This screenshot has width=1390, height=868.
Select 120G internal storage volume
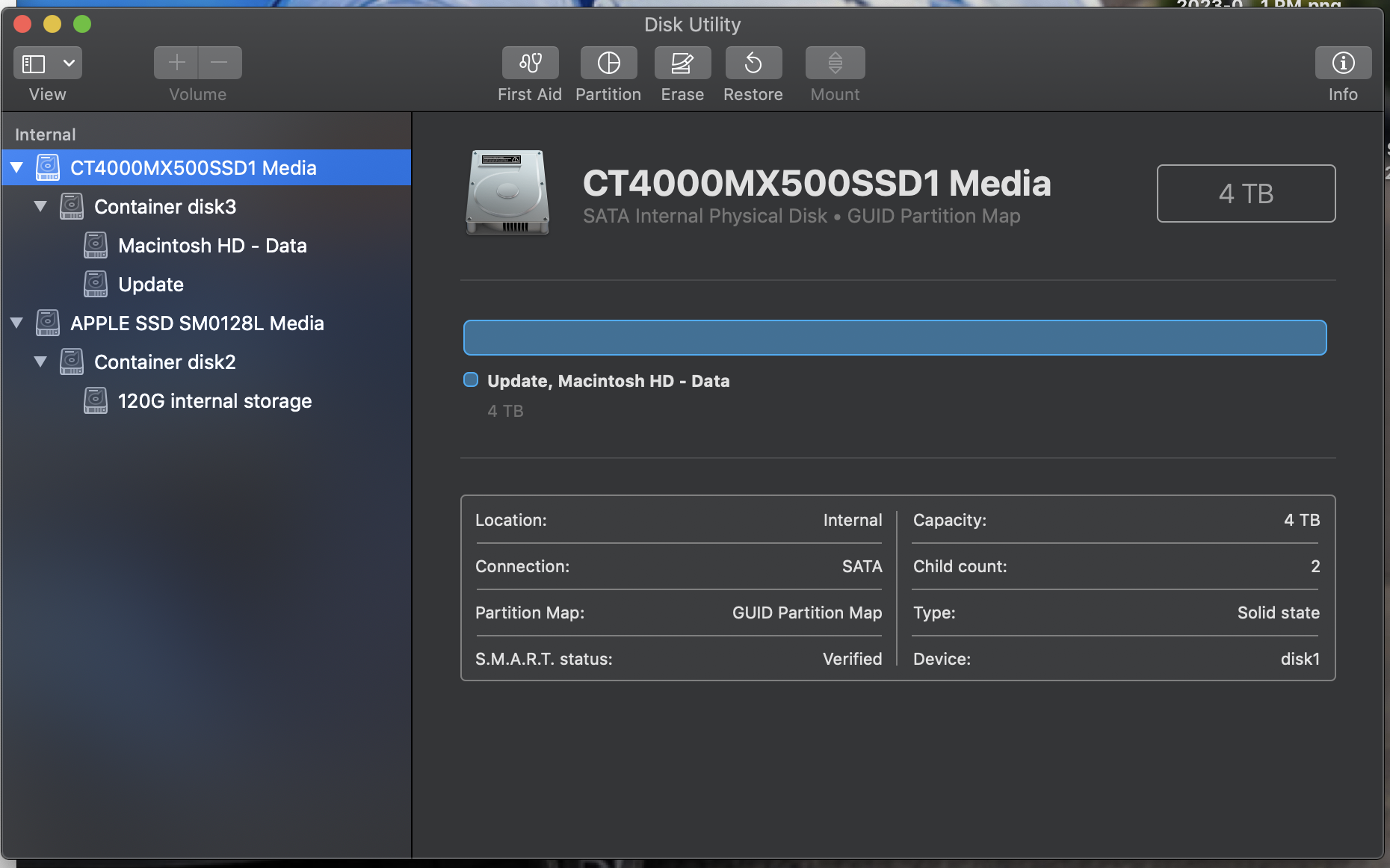point(206,400)
